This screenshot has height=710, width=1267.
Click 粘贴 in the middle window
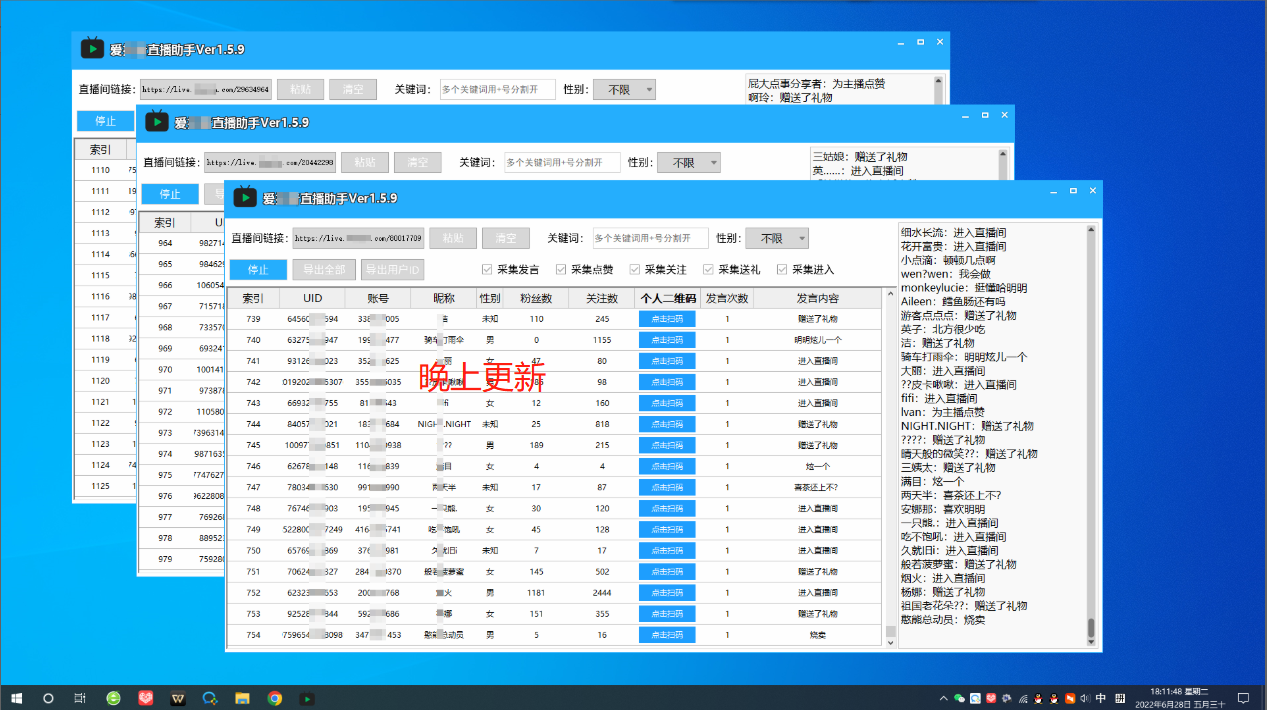(x=365, y=162)
